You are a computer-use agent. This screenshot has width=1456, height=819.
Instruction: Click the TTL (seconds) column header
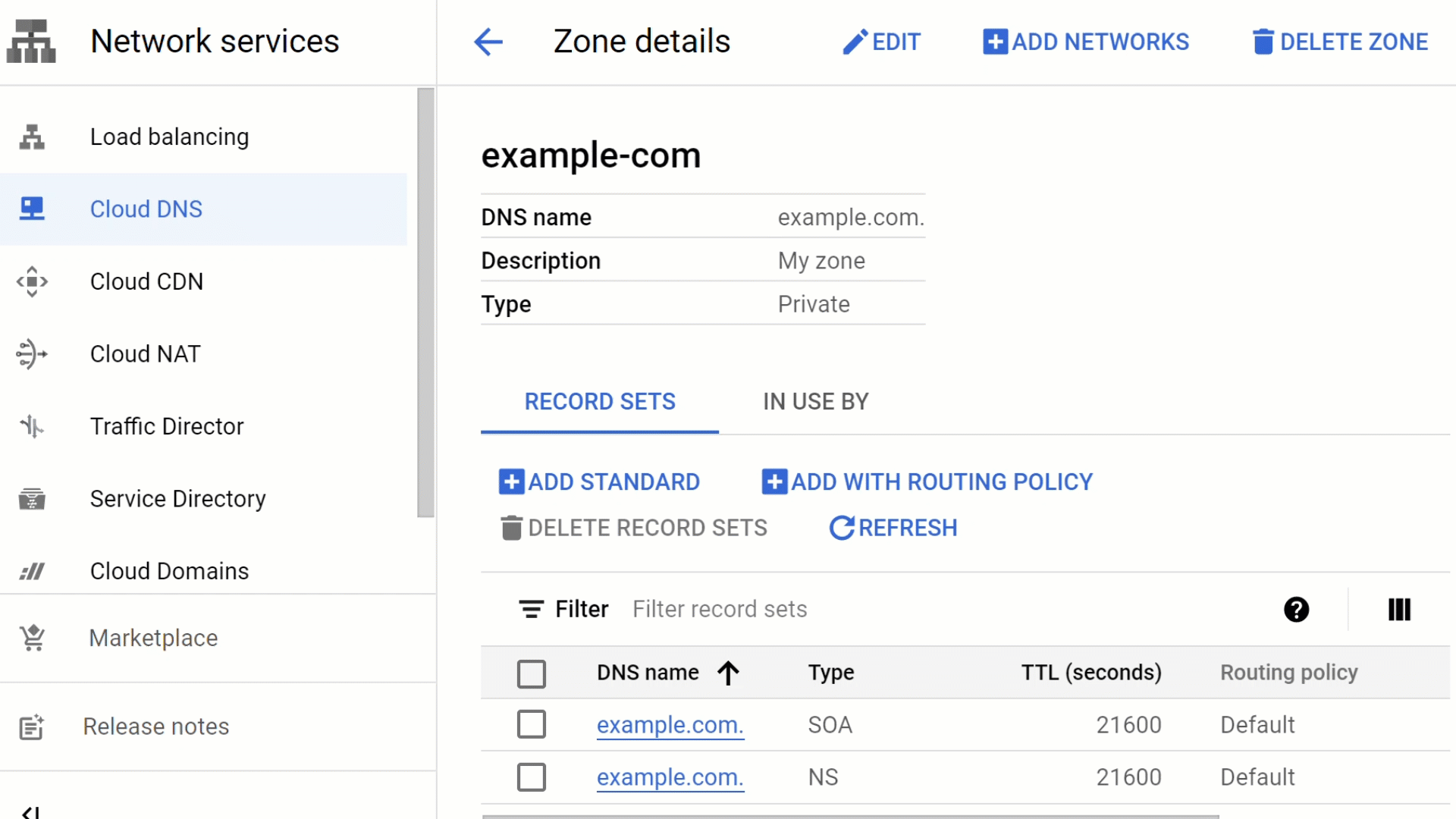pos(1091,673)
